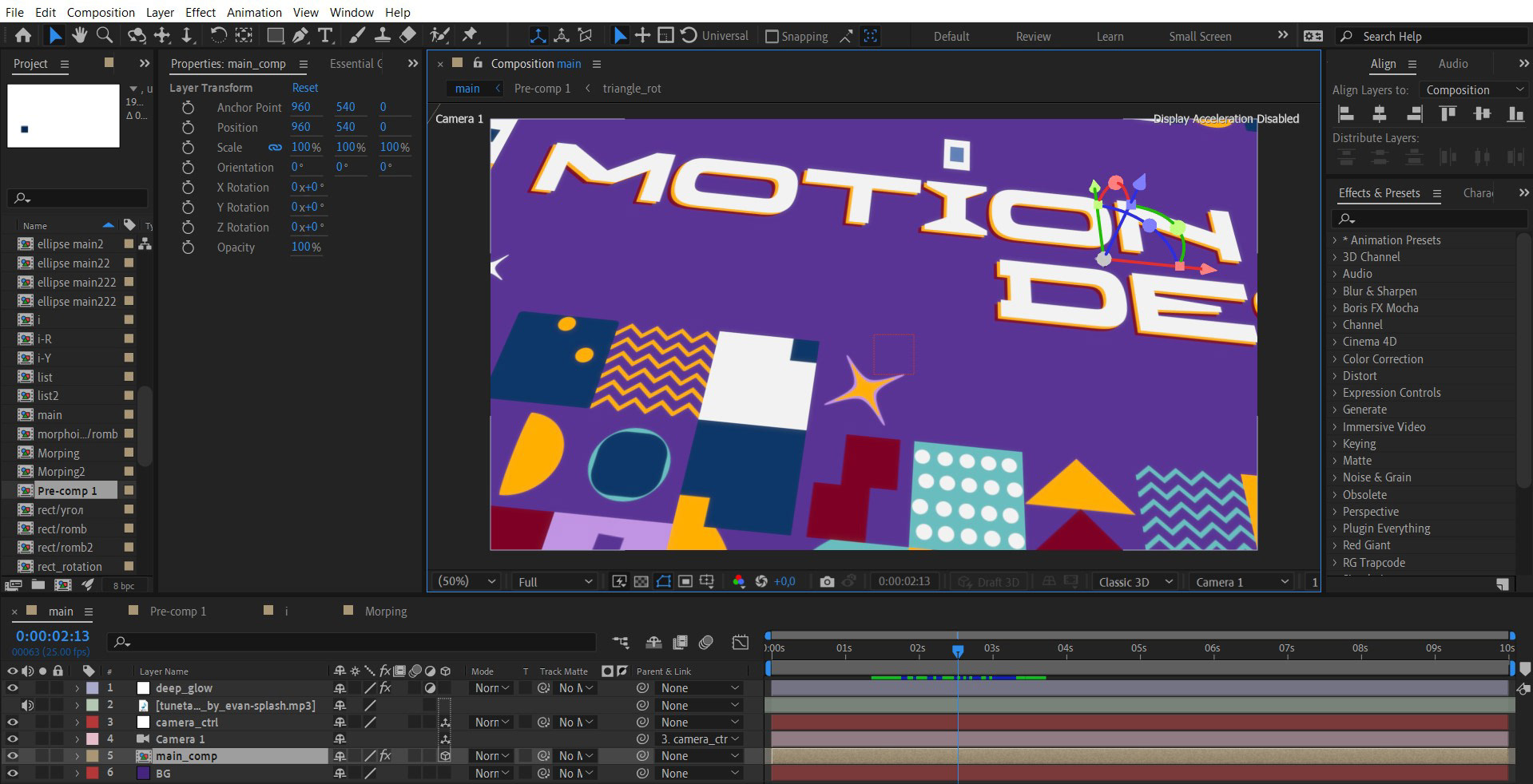Click the BG layer purple color swatch
The width and height of the screenshot is (1533, 784).
pyautogui.click(x=144, y=774)
